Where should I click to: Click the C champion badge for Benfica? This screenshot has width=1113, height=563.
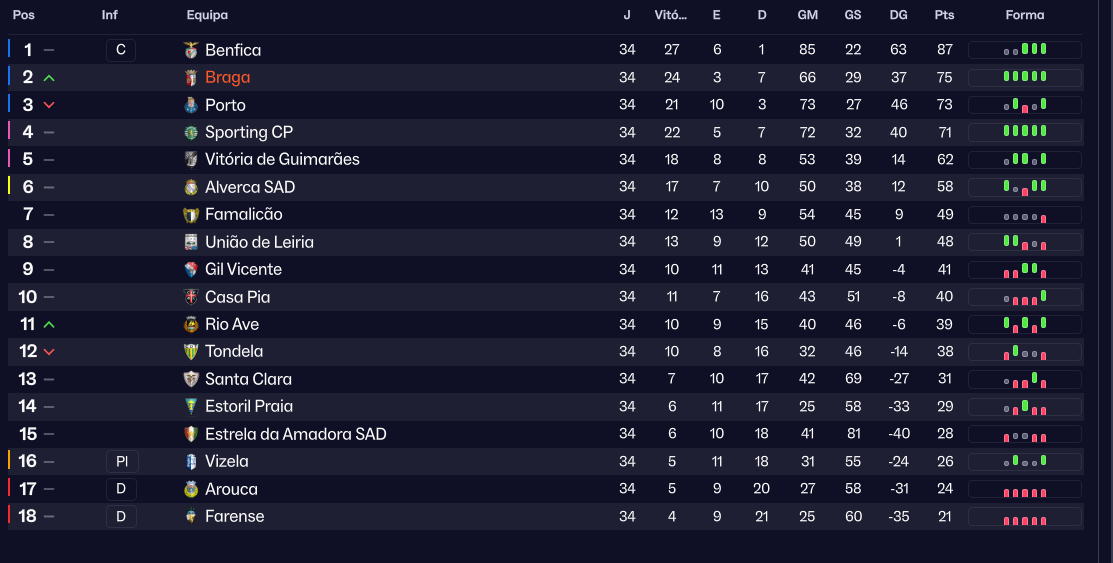120,50
